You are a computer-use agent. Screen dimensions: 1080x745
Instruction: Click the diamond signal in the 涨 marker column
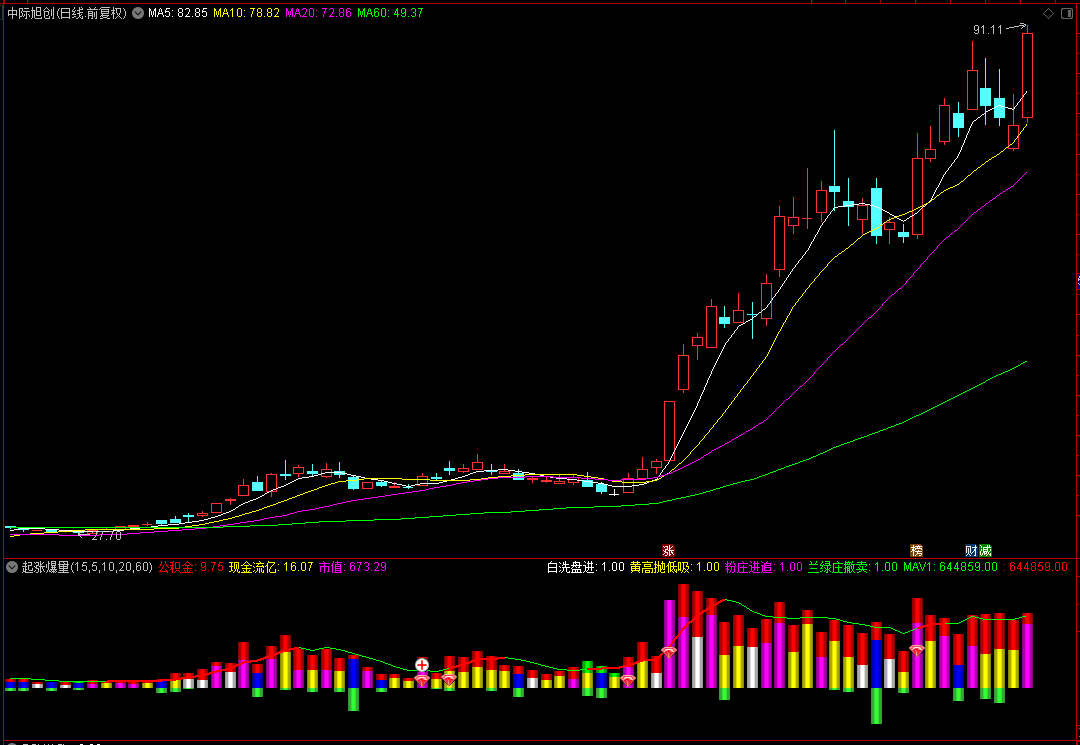pyautogui.click(x=669, y=651)
